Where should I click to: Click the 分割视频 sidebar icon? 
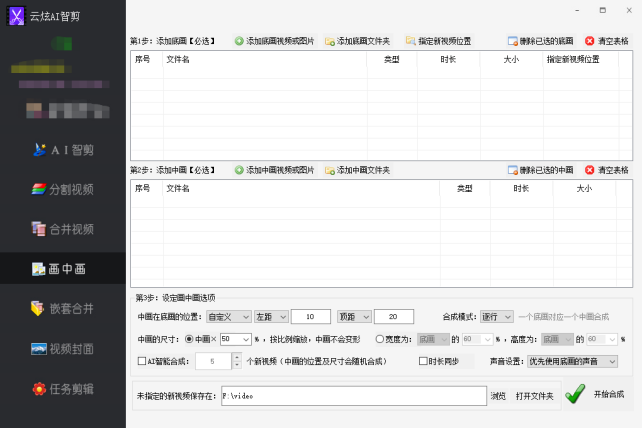pos(39,189)
